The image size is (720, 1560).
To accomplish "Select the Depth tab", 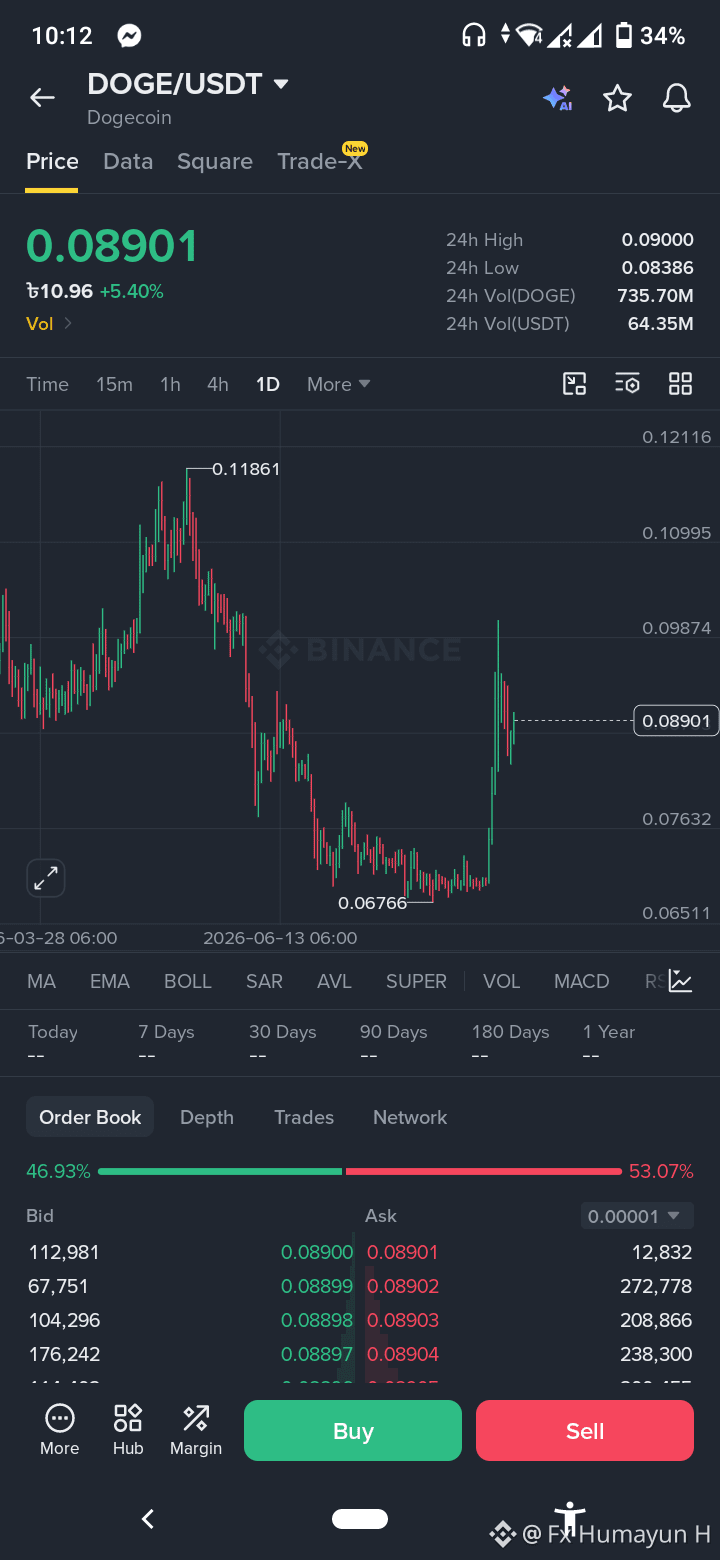I will coord(207,1117).
